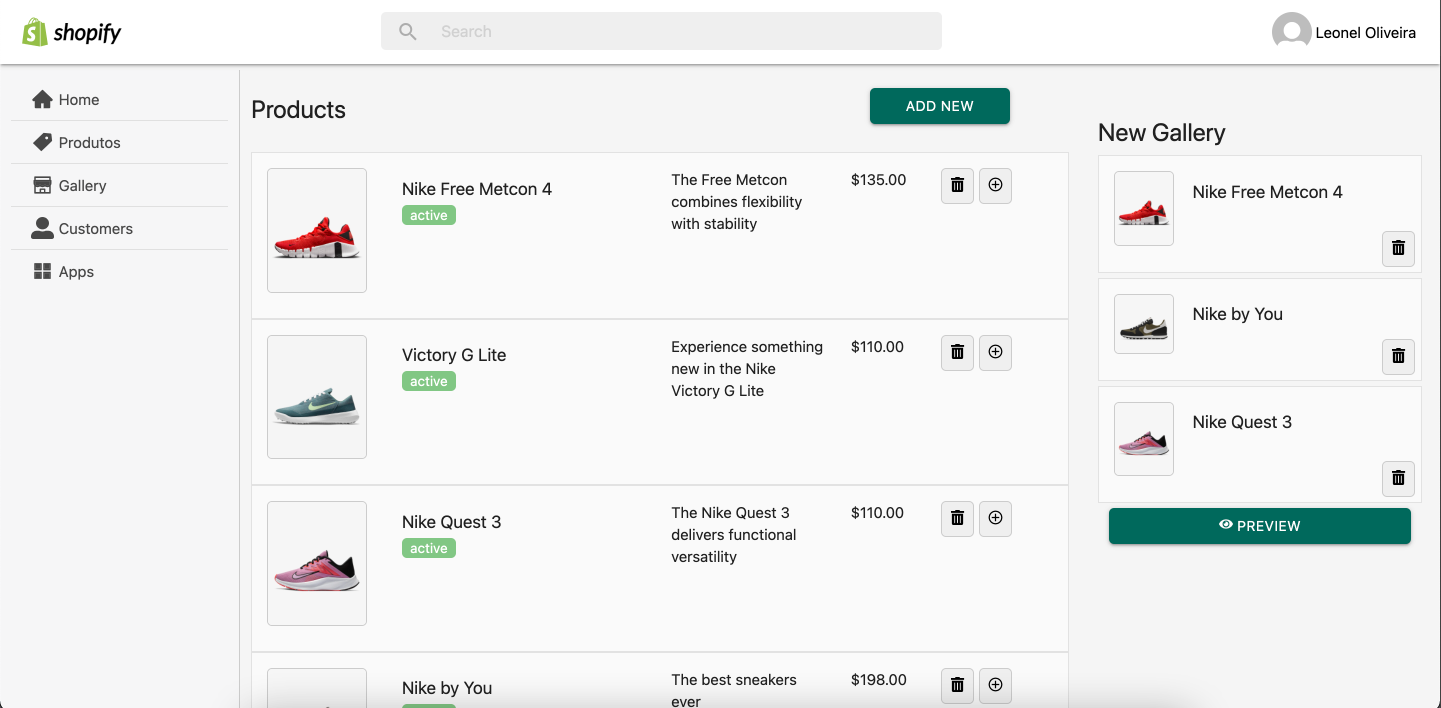Add Victory G Lite to the gallery
The height and width of the screenshot is (708, 1441).
click(x=995, y=352)
